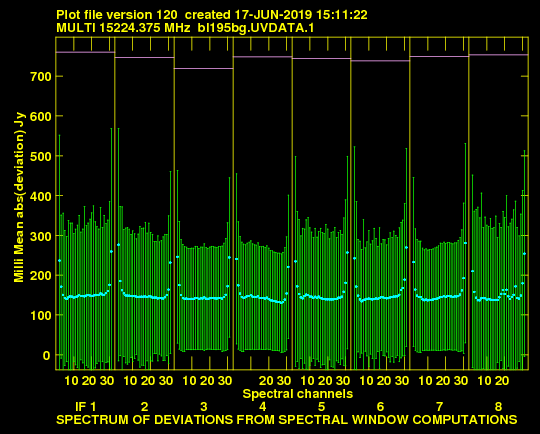This screenshot has height=434, width=540.
Task: Click the bl195bg.UVDATA.1 file name in the header
Action: pyautogui.click(x=256, y=28)
